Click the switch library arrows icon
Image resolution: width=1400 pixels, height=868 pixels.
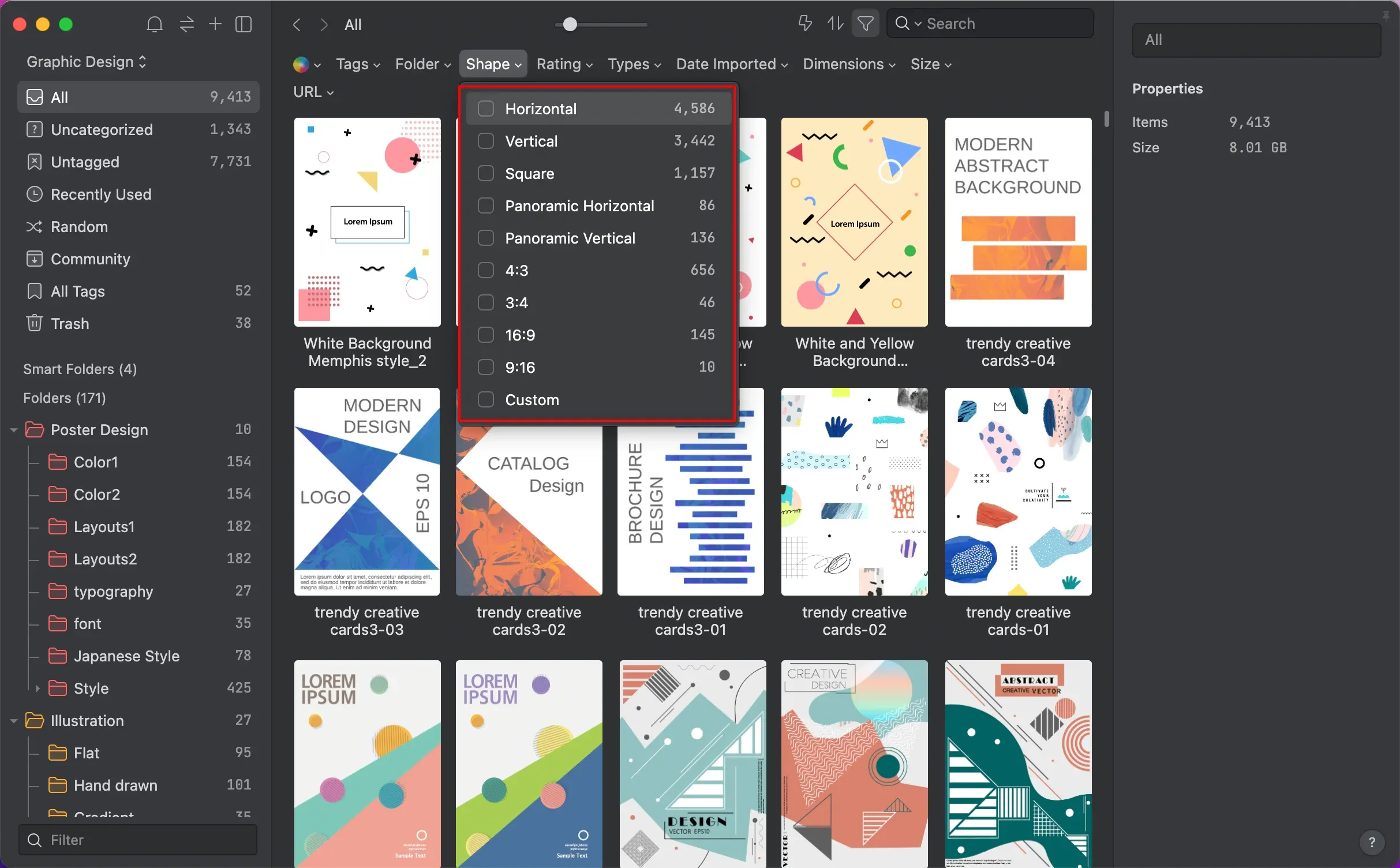(x=186, y=24)
